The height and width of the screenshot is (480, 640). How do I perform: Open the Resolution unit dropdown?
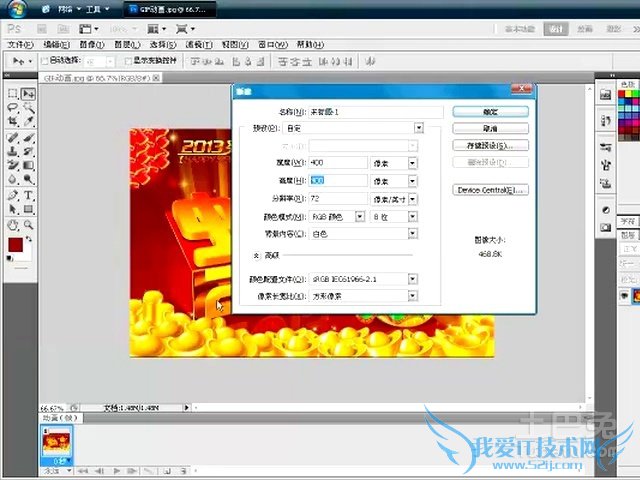[x=413, y=199]
